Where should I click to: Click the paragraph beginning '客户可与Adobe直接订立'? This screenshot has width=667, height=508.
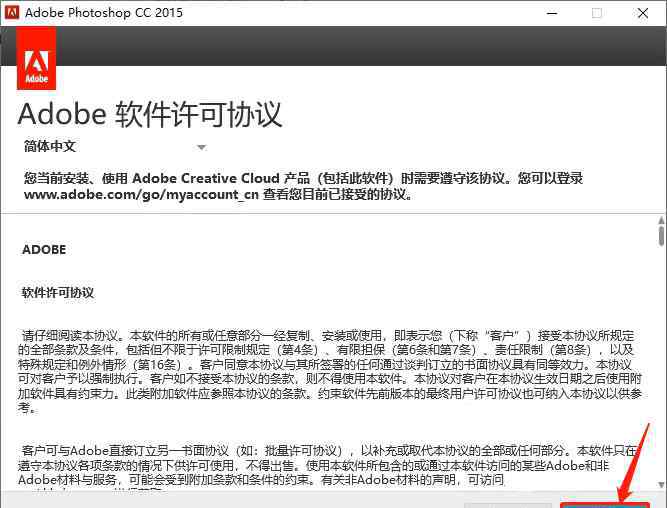point(328,465)
